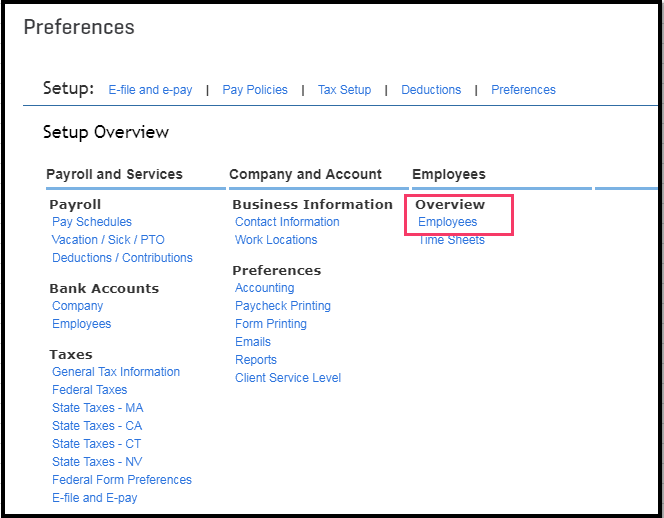The width and height of the screenshot is (664, 518).
Task: Open Federal Form Preferences
Action: click(122, 480)
